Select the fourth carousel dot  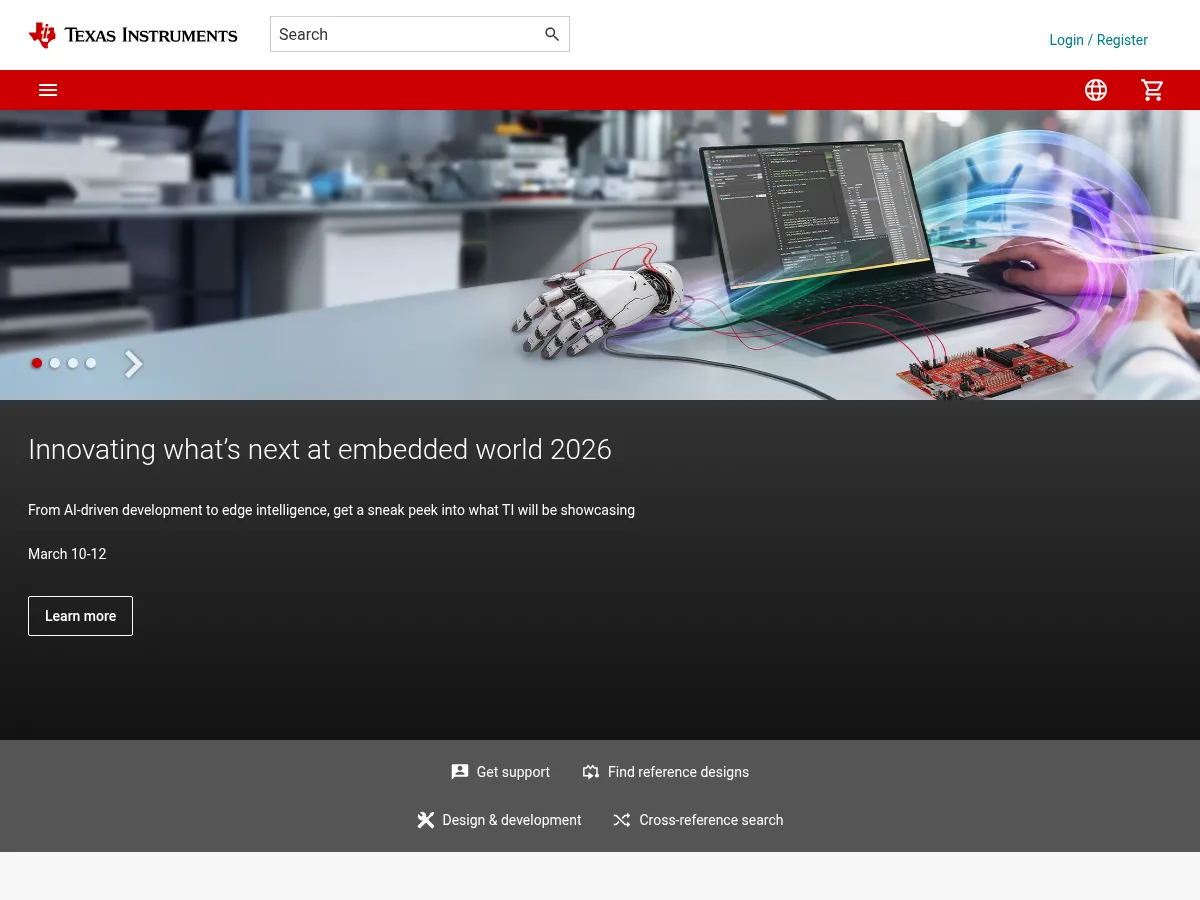[x=91, y=363]
